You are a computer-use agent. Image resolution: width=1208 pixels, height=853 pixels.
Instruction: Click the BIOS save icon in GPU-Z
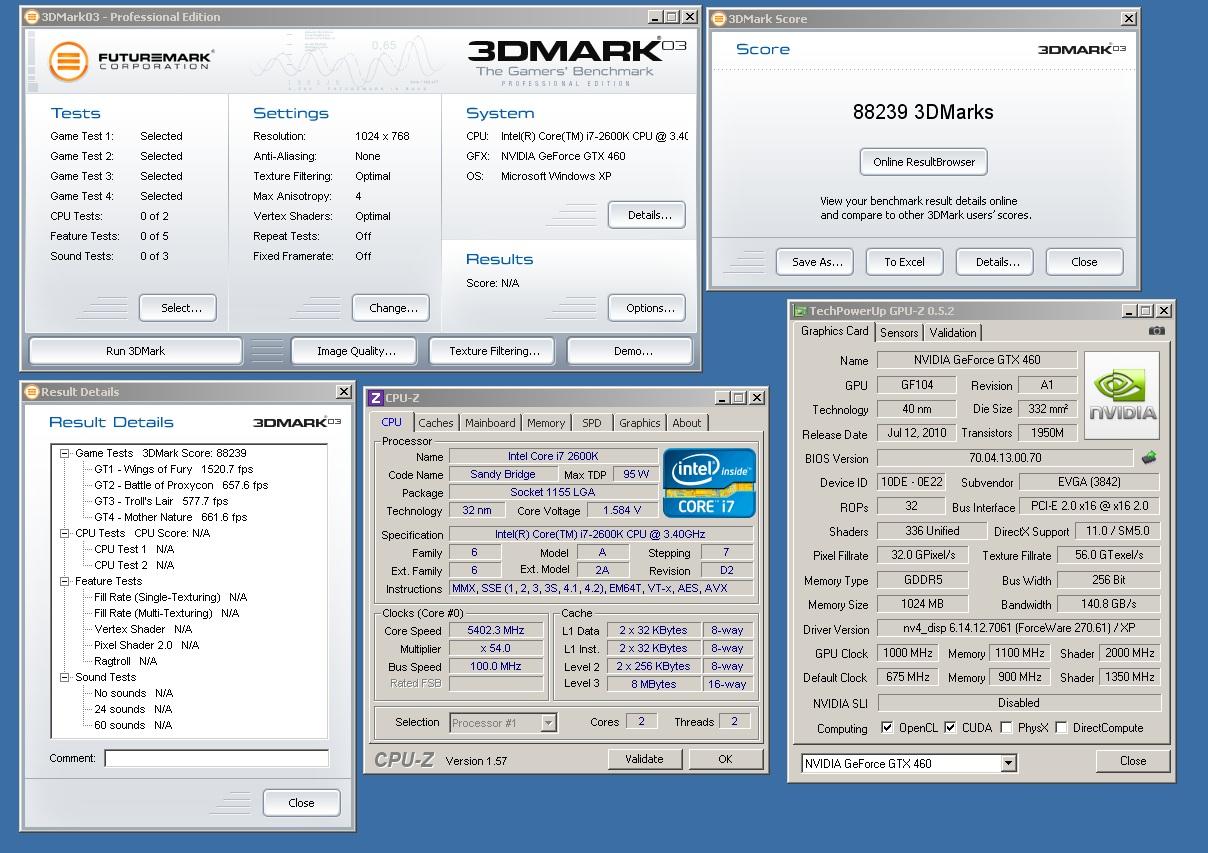(1150, 458)
